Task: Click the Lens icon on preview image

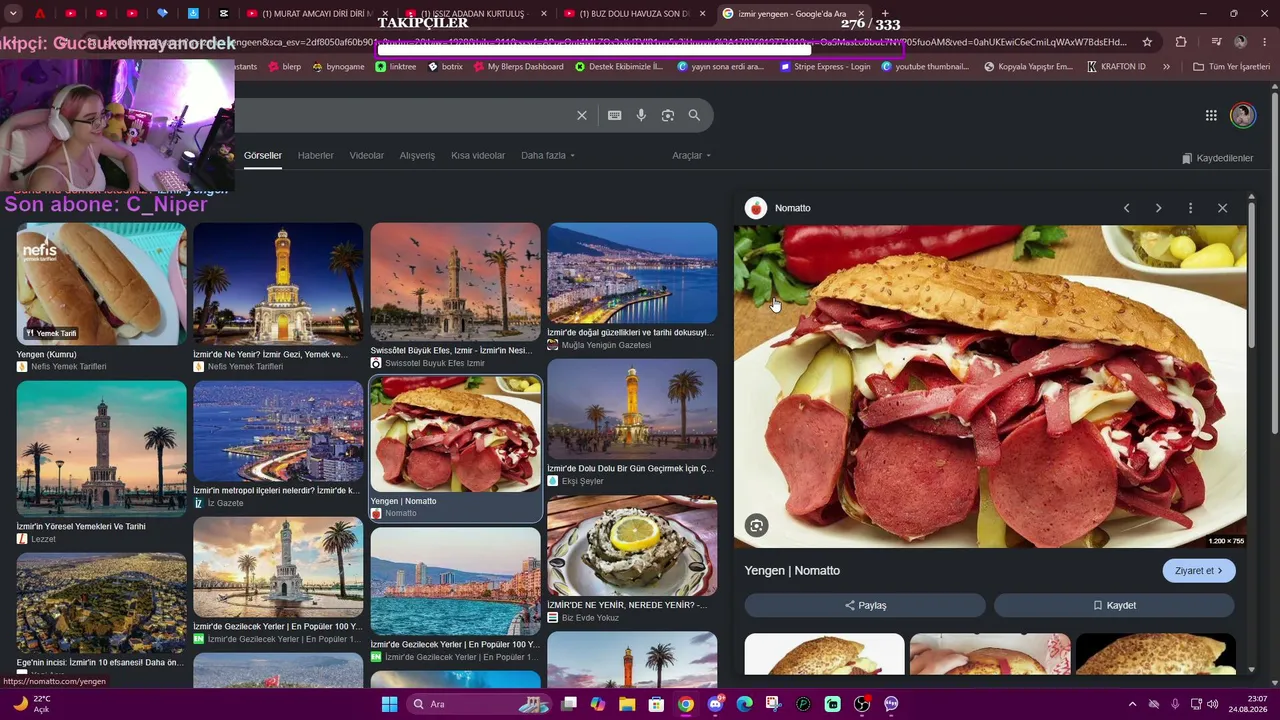Action: pos(757,526)
